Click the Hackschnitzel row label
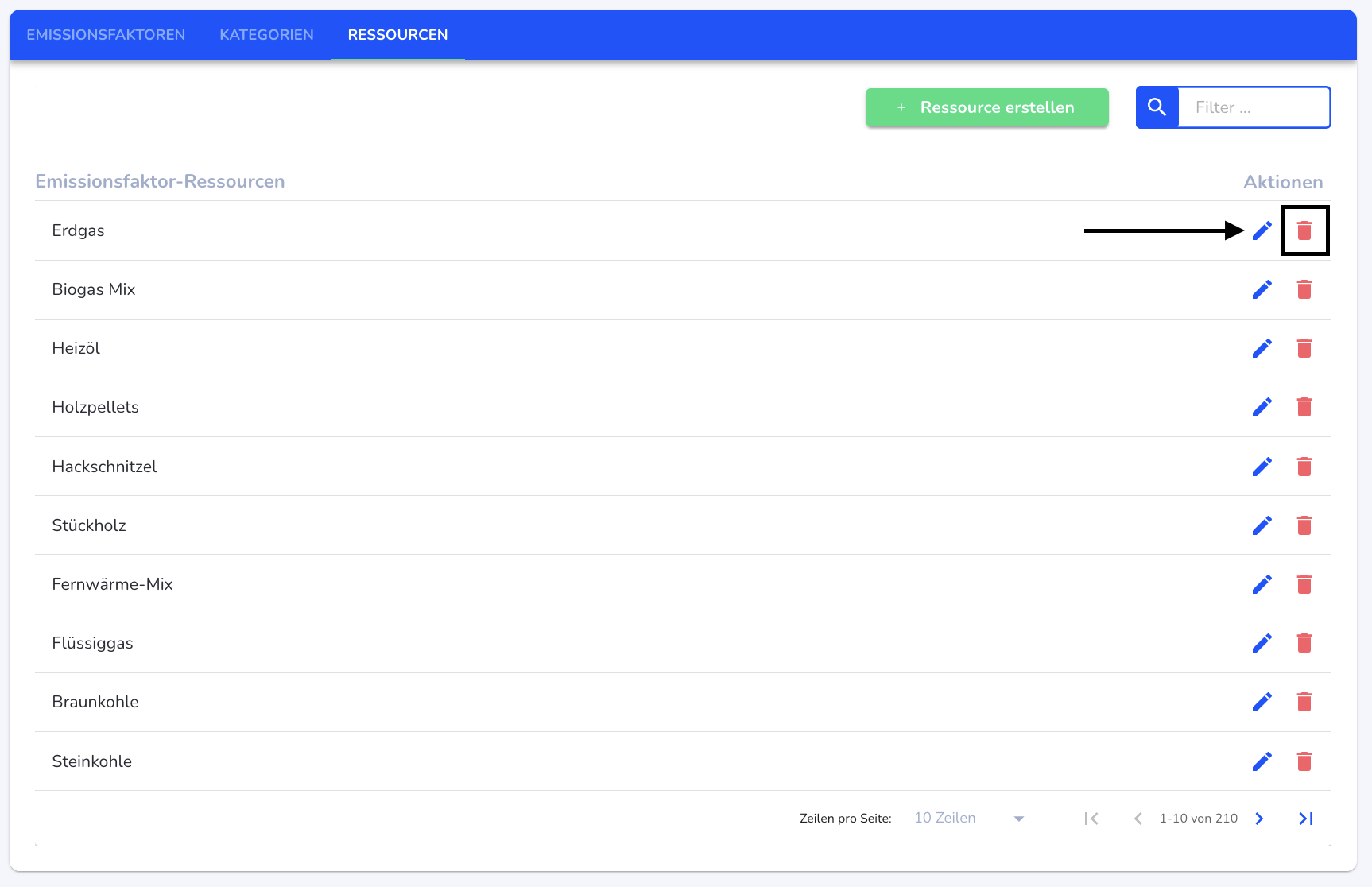 click(104, 467)
